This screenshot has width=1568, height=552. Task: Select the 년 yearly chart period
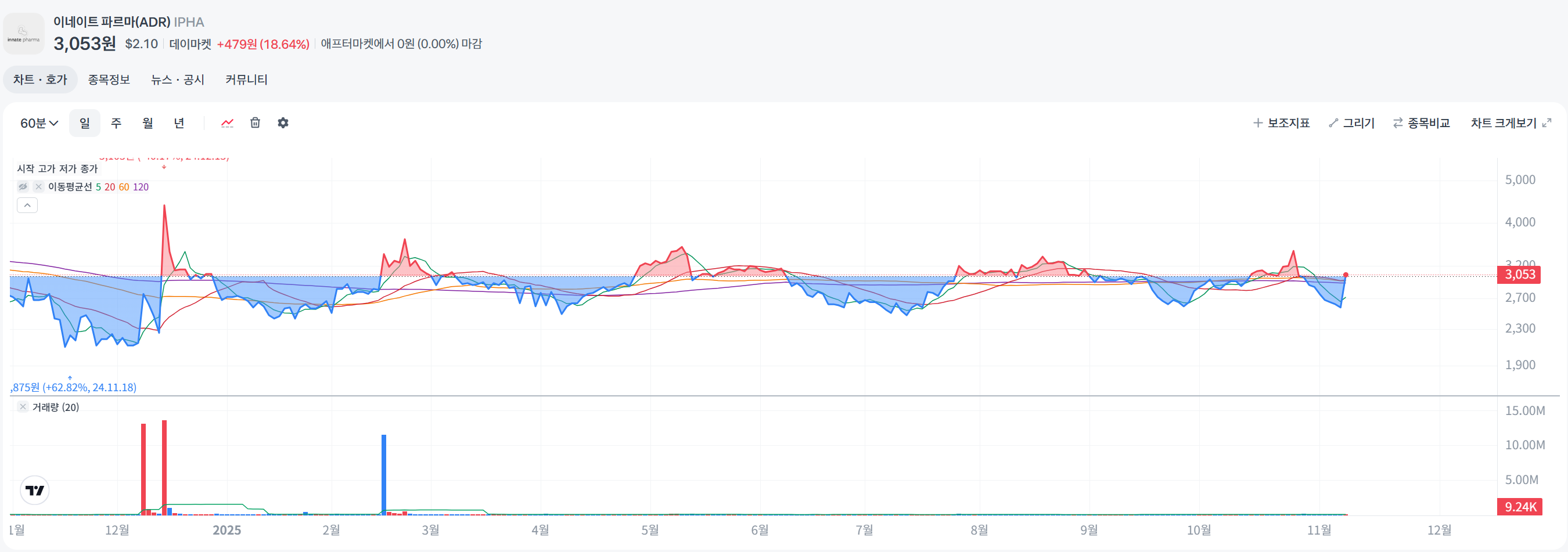click(x=179, y=124)
